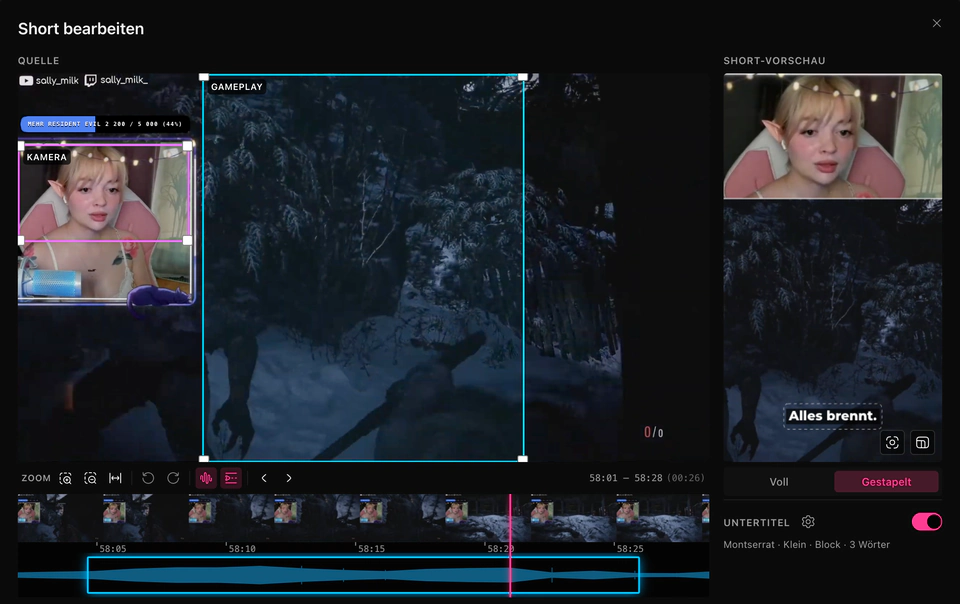Click the time range 58:01 – 58:28 text

(x=626, y=478)
